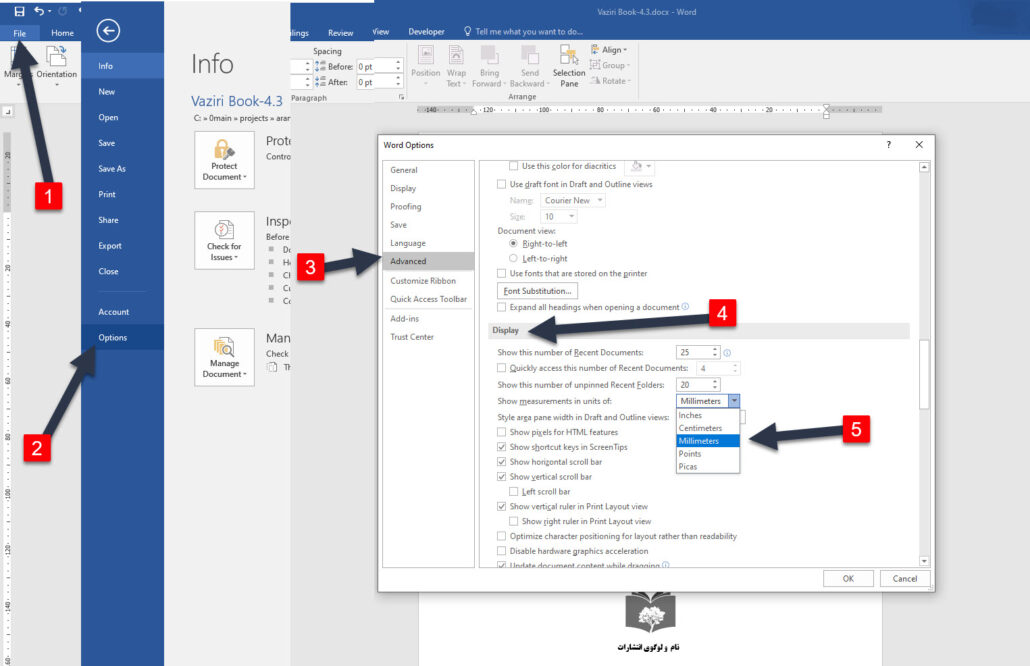Select the Advanced category in Word Options
Screen dimensions: 1030x666
408,261
